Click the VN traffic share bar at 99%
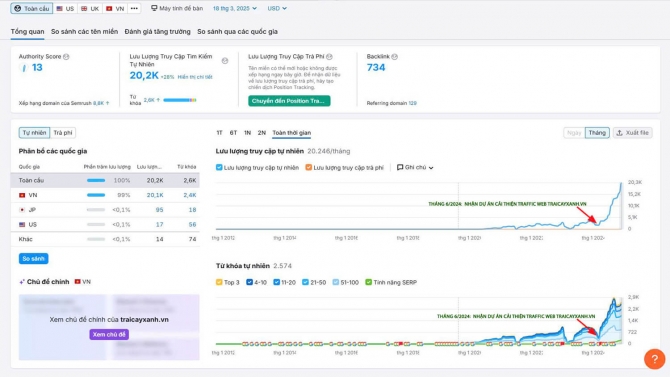The width and height of the screenshot is (670, 377). tap(96, 195)
